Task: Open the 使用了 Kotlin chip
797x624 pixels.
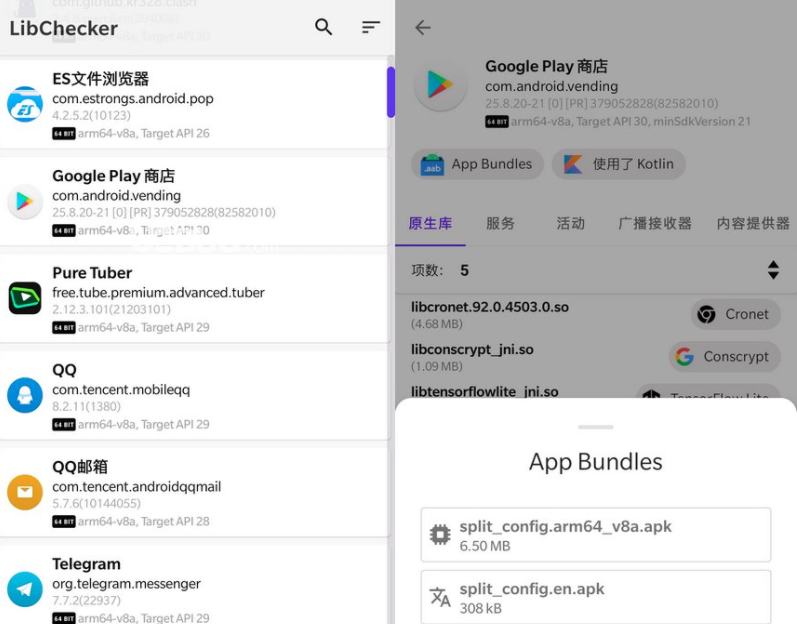Action: (x=619, y=164)
